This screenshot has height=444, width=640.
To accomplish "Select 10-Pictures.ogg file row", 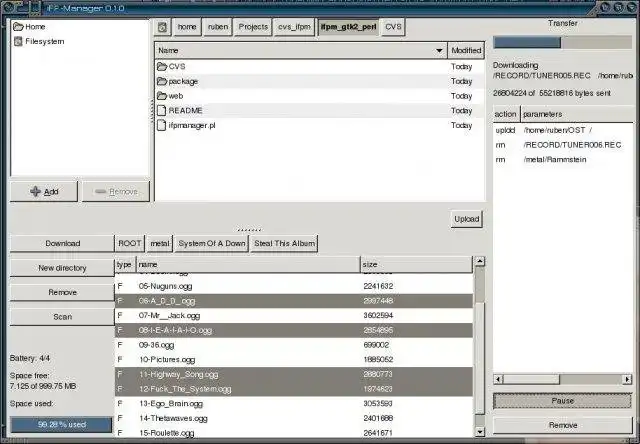I will pos(294,360).
